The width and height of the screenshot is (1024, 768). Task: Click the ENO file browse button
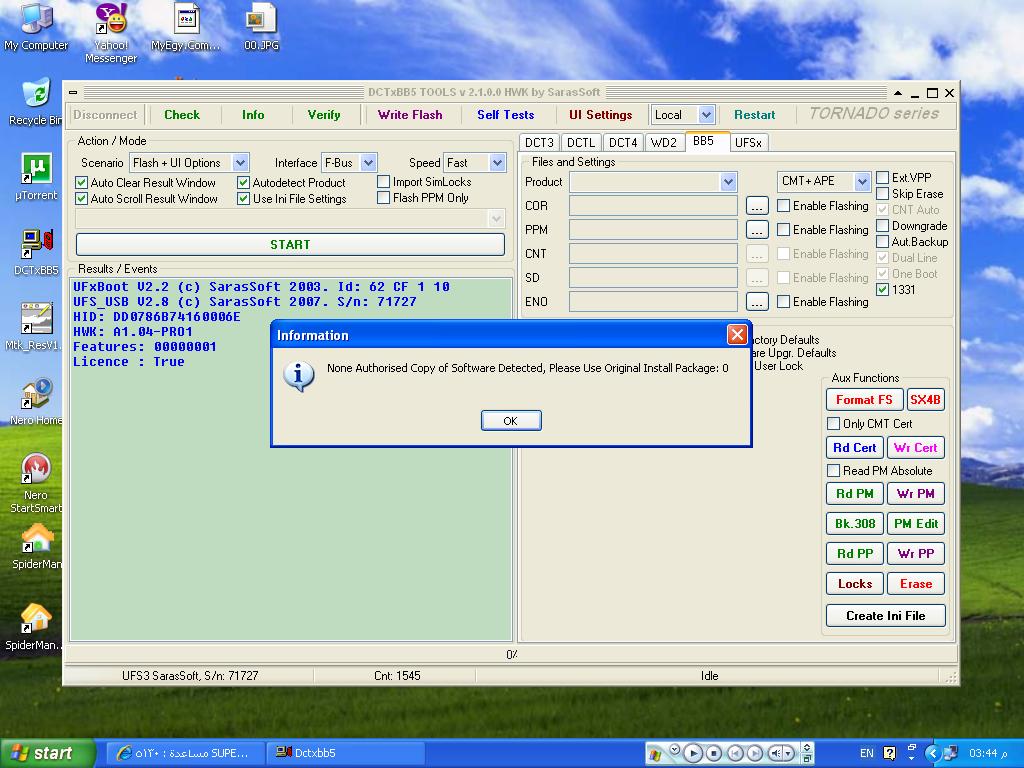(x=756, y=302)
